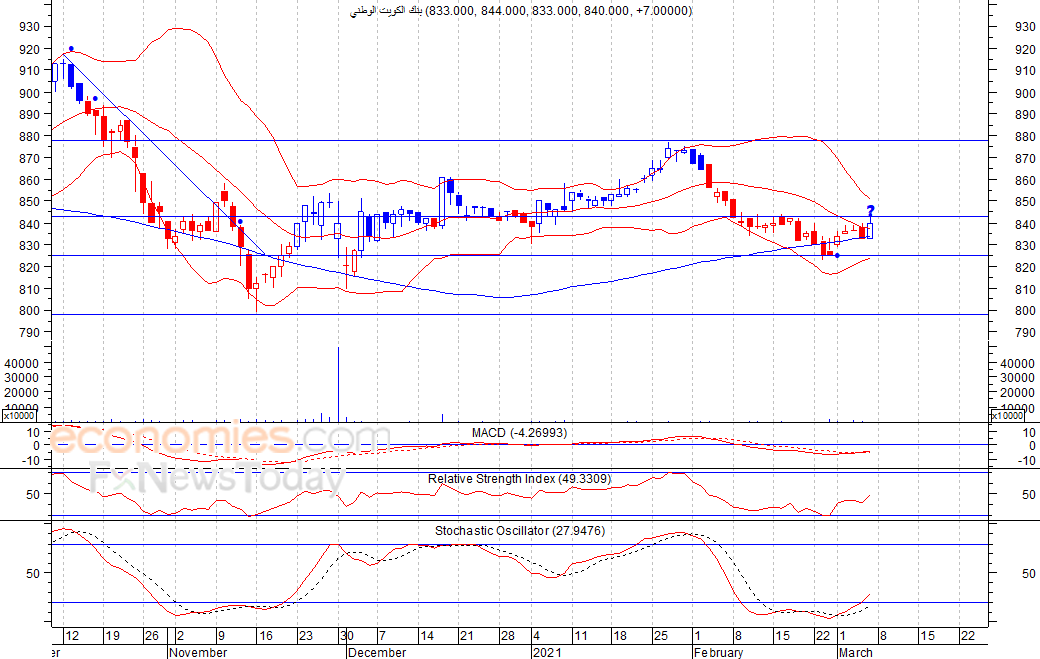
Task: Click the date label 16 above November
Action: (265, 636)
